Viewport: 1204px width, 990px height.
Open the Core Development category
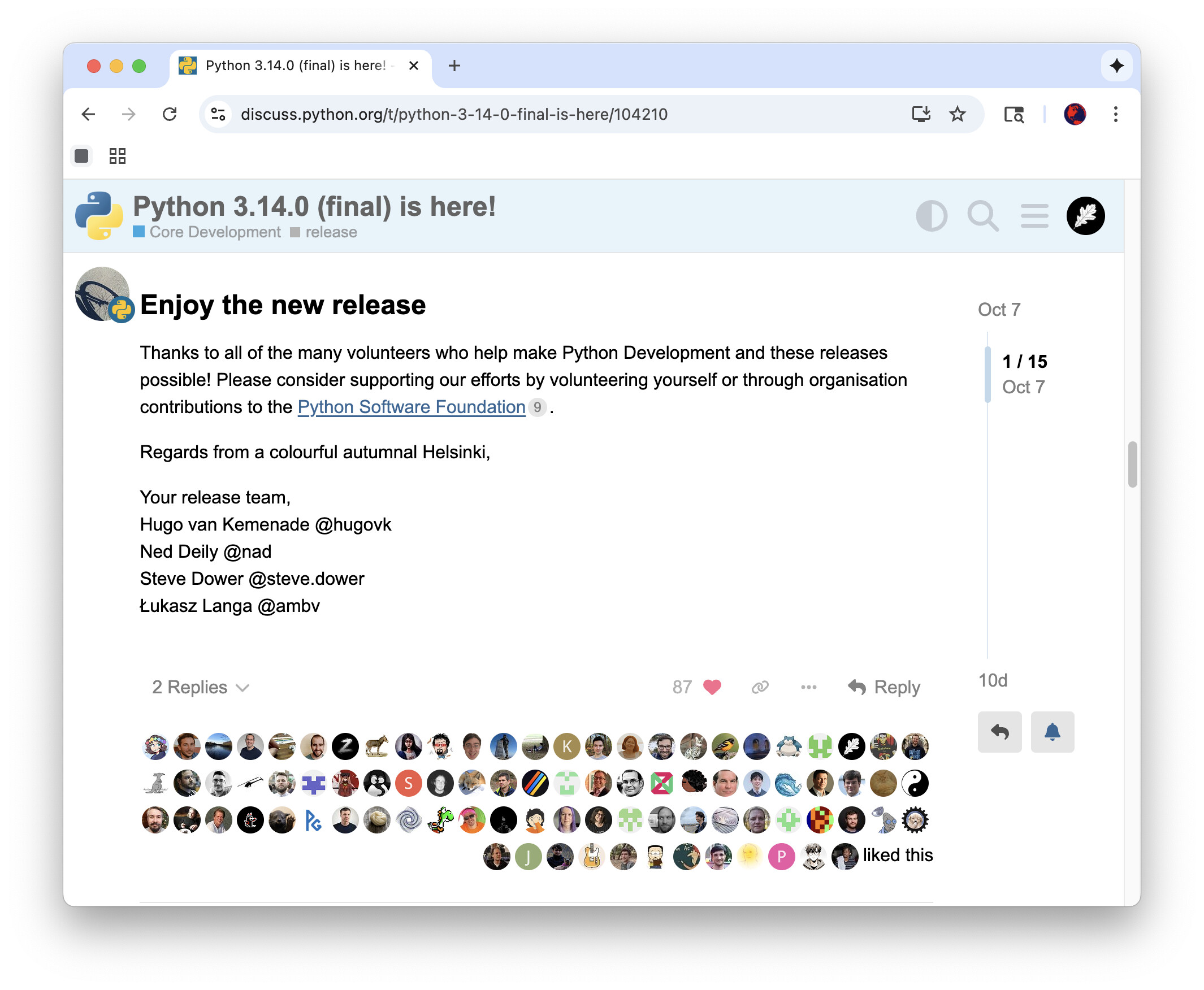click(214, 232)
